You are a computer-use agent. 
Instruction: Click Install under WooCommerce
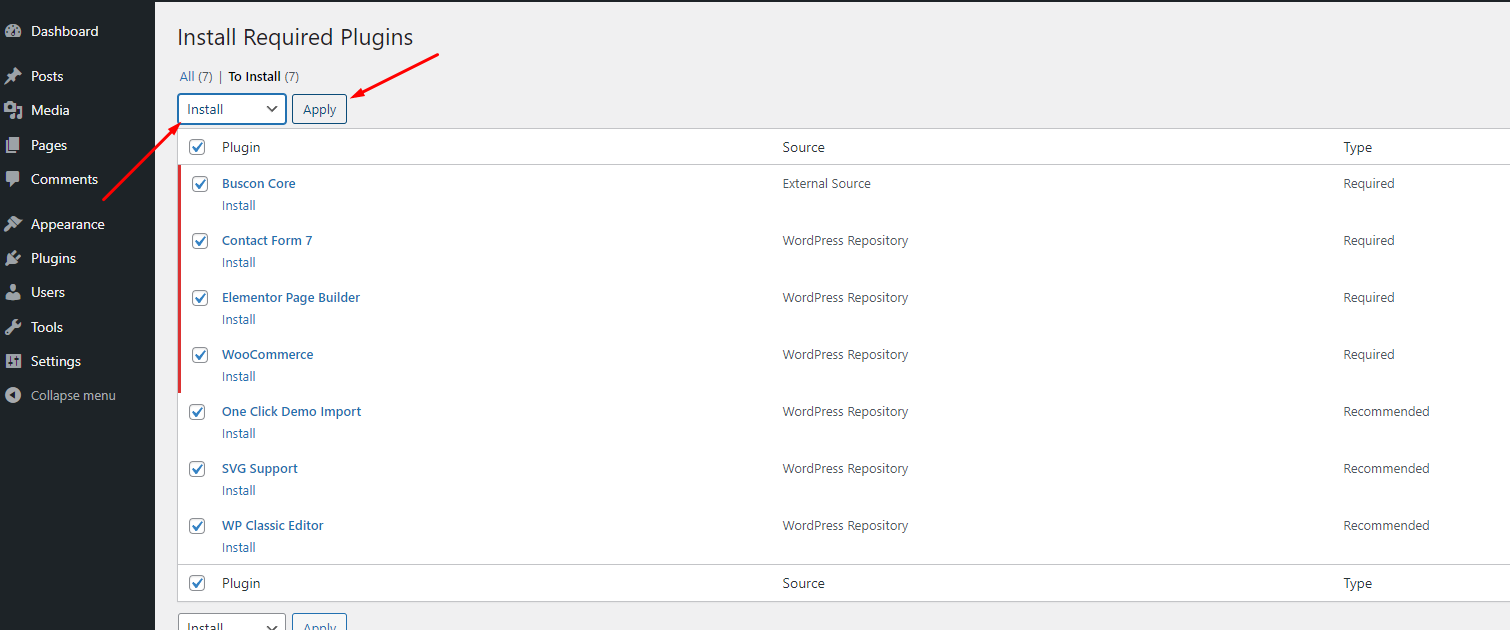pyautogui.click(x=239, y=376)
